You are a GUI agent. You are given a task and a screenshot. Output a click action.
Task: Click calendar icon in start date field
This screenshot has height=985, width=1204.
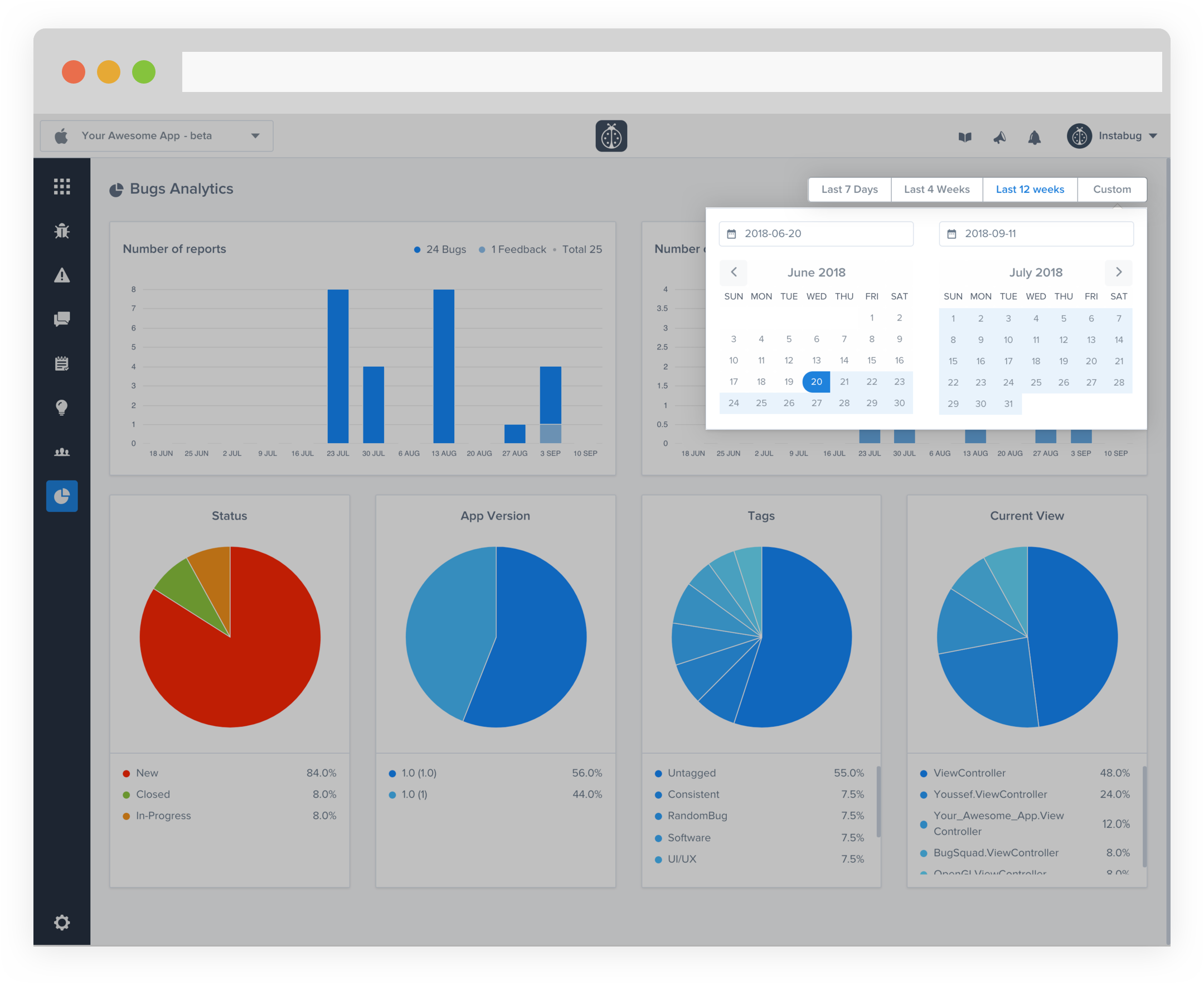731,234
